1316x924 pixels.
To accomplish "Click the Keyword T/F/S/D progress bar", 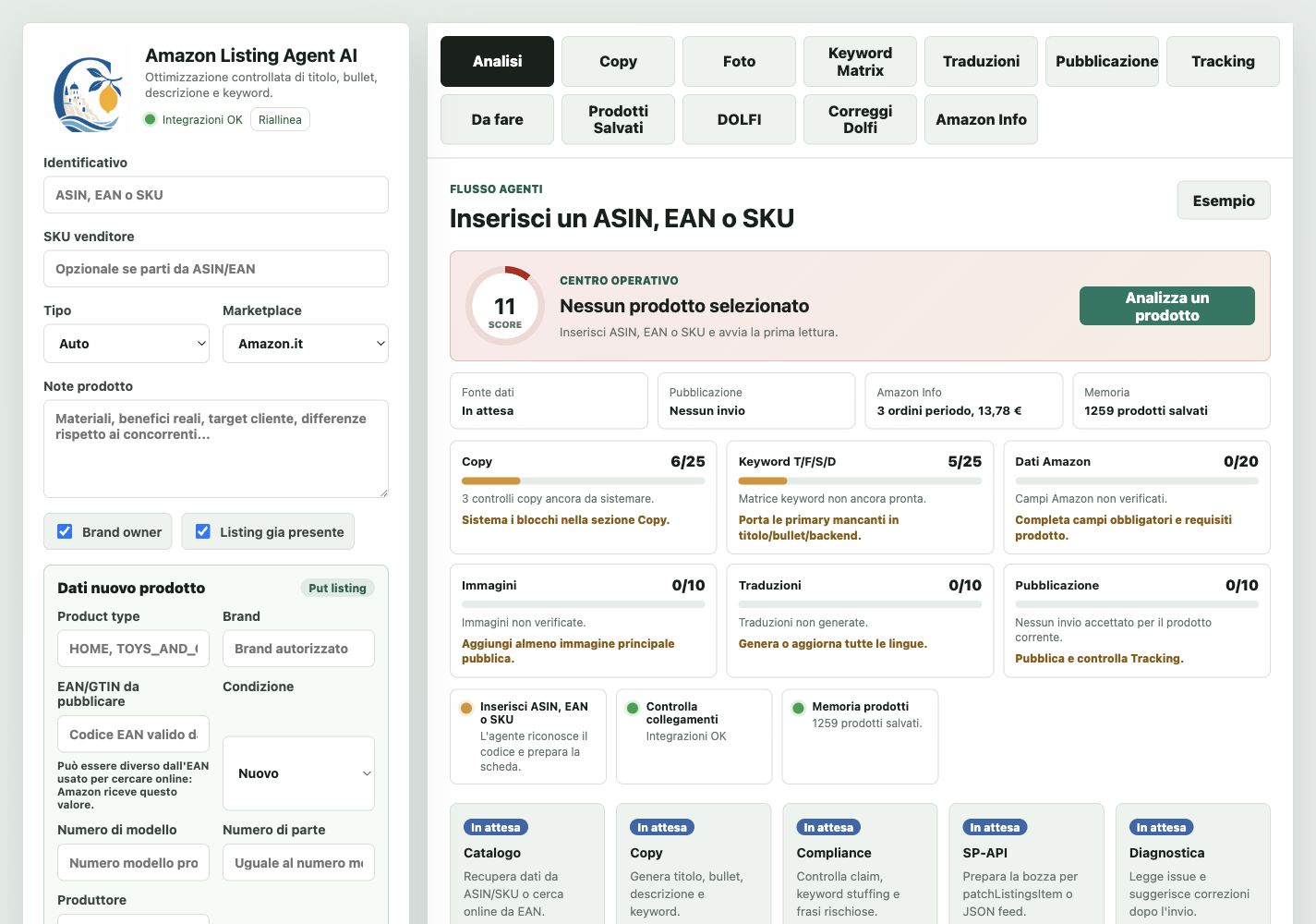I will pos(860,480).
